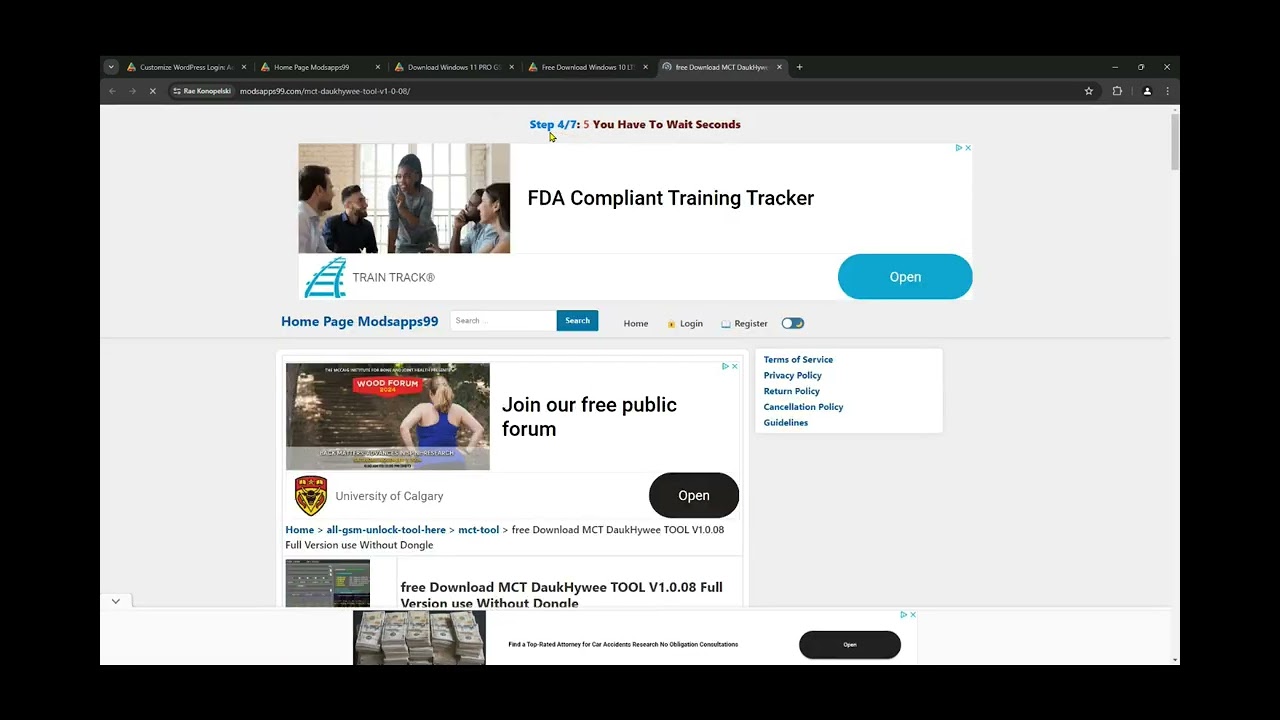Viewport: 1280px width, 720px height.
Task: Close the Customize WordPress Login tab
Action: point(243,67)
